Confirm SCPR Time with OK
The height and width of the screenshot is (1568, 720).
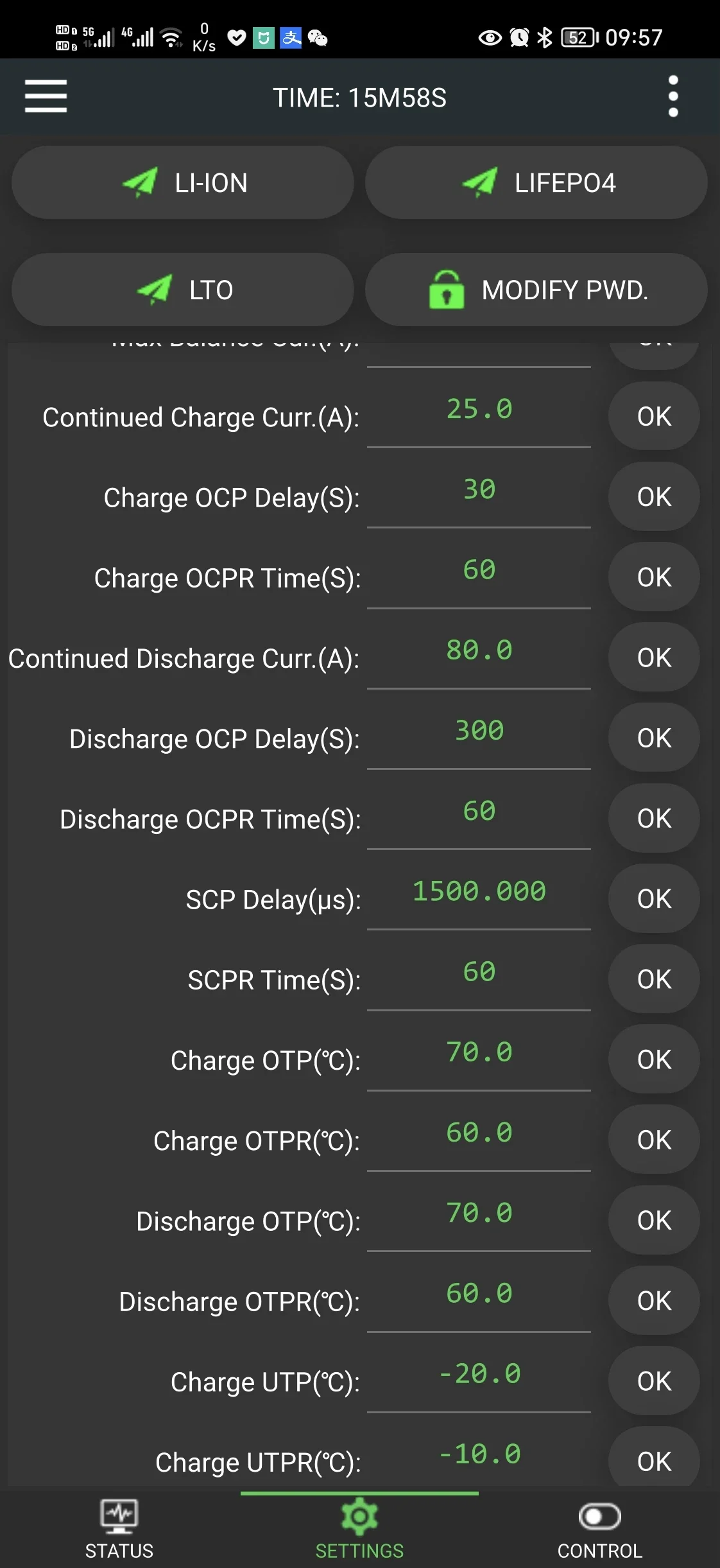click(654, 979)
